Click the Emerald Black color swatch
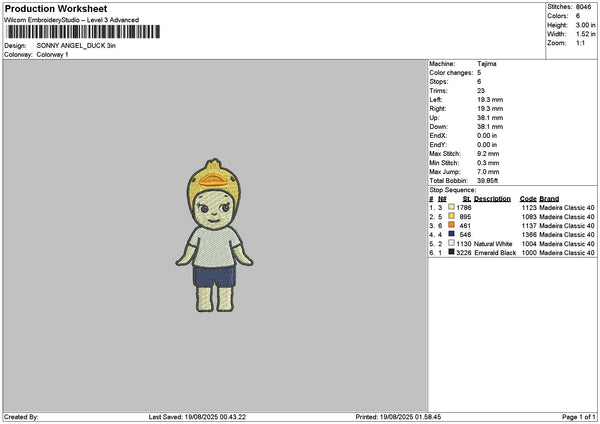This screenshot has width=600, height=424. pyautogui.click(x=452, y=252)
